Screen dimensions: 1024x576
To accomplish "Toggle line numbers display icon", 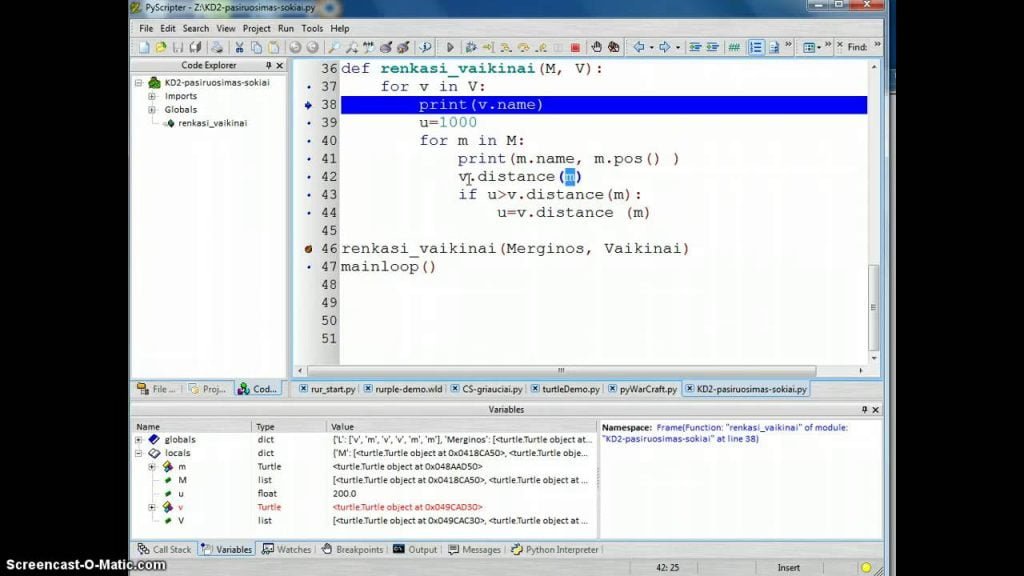I will pos(756,47).
